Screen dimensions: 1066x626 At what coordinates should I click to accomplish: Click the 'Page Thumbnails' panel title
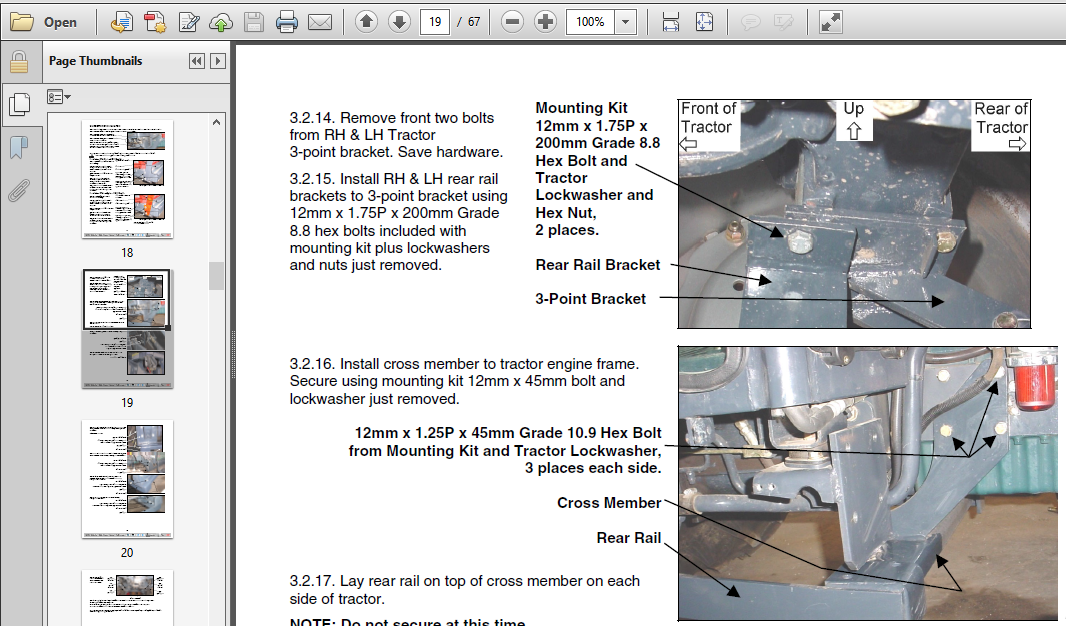coord(95,61)
